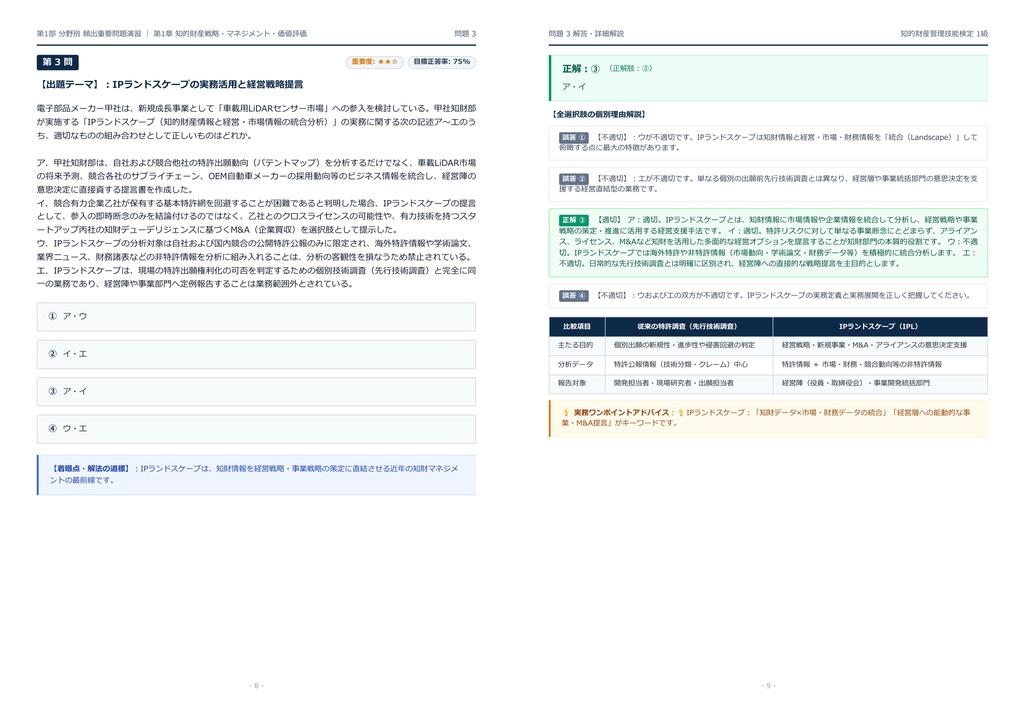Click the 重要度 star rating badge
The width and height of the screenshot is (1024, 724).
375,62
